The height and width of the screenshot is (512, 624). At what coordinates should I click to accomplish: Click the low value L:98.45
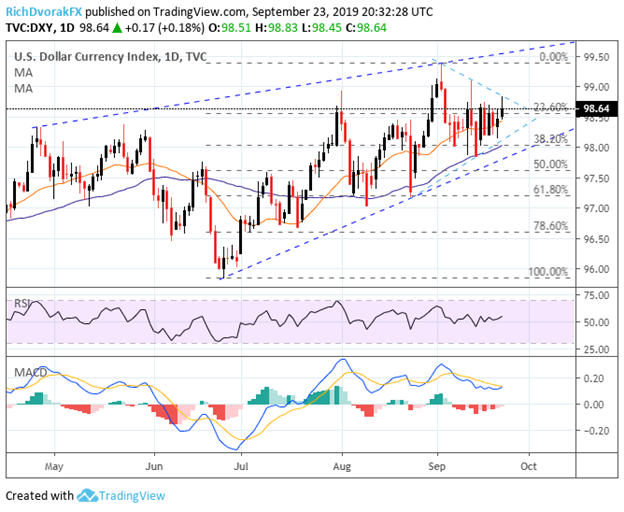[x=321, y=28]
